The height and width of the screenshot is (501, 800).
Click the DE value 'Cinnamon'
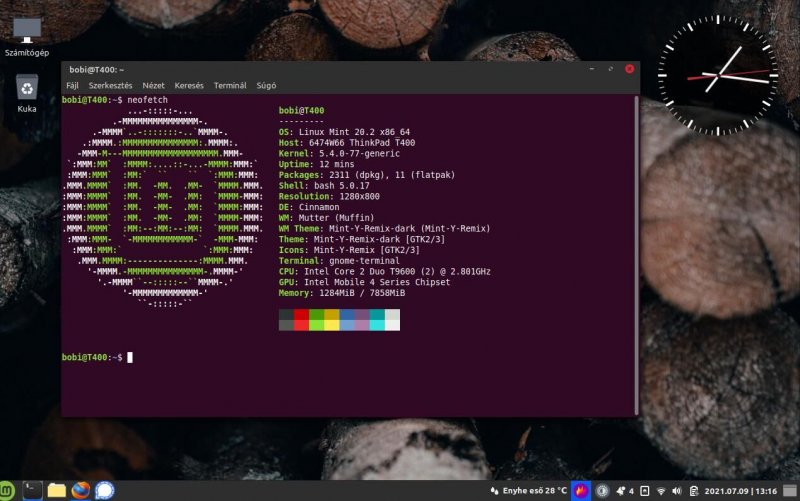click(319, 207)
